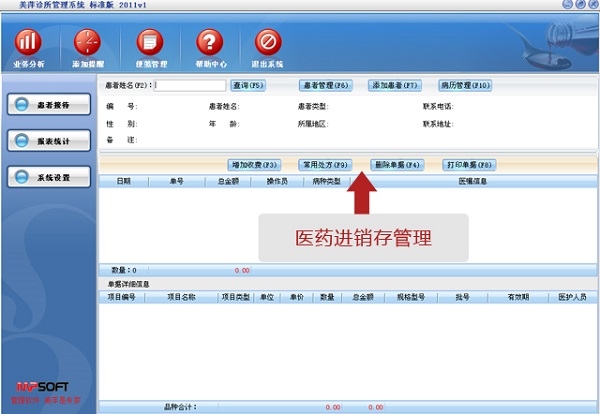This screenshot has width=600, height=414.
Task: Click the 患者姓名 input field
Action: click(190, 85)
